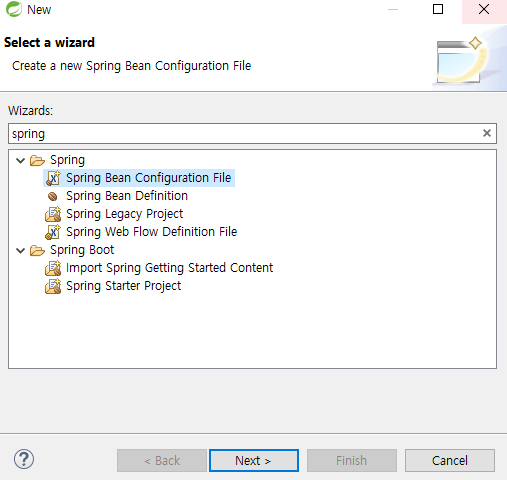Select Spring Bean Definition entry
Viewport: 507px width, 480px height.
pos(127,196)
